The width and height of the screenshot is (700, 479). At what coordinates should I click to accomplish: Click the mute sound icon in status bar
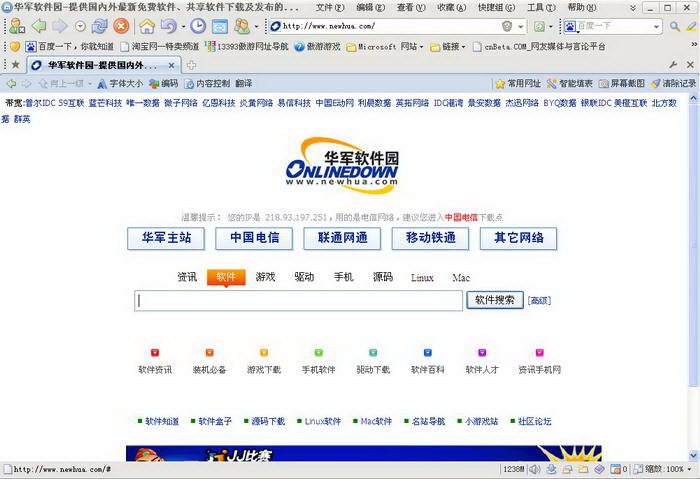[535, 469]
